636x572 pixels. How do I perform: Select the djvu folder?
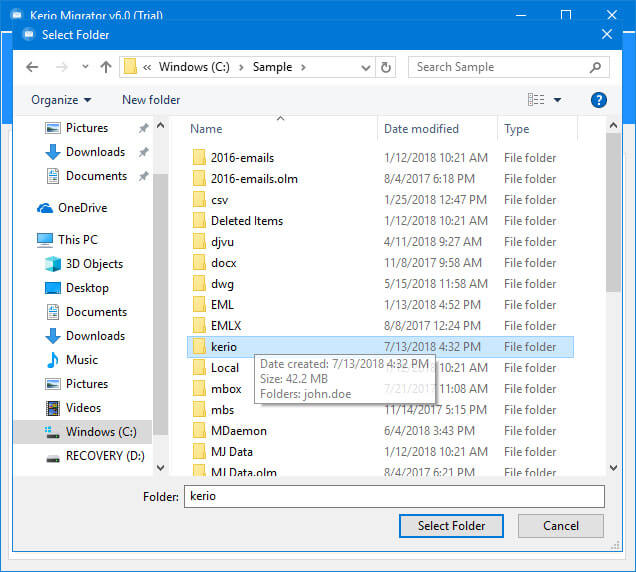222,242
